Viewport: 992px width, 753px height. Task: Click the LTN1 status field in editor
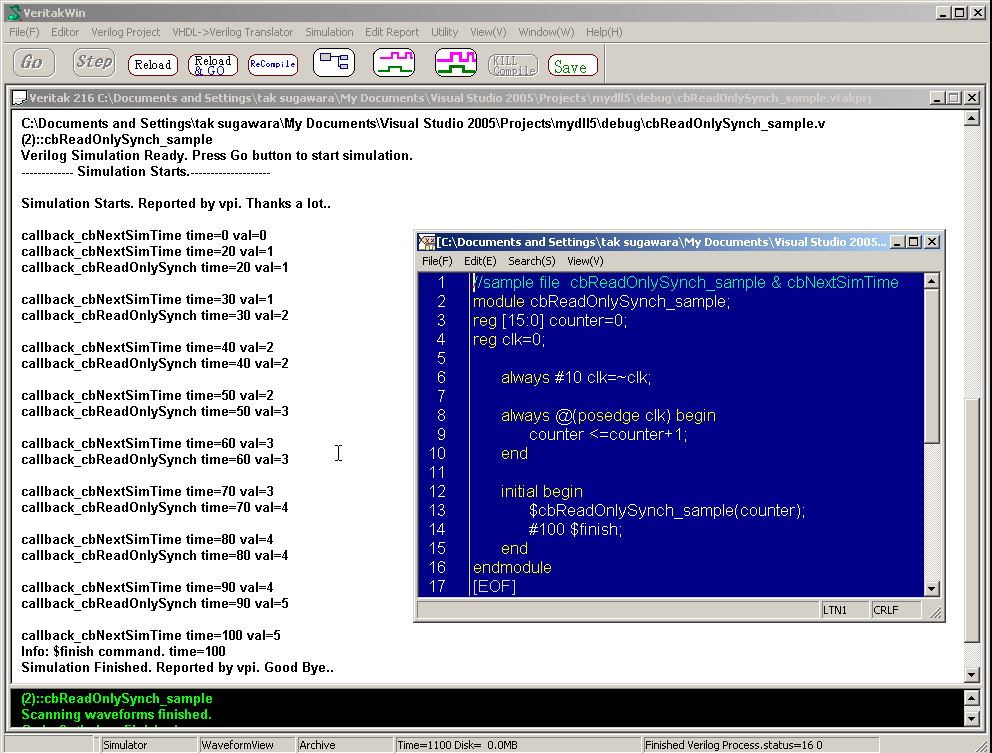click(x=845, y=610)
